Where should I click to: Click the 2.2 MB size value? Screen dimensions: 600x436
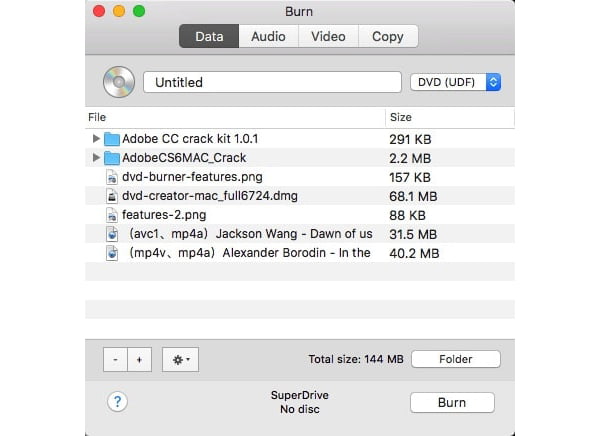(410, 158)
